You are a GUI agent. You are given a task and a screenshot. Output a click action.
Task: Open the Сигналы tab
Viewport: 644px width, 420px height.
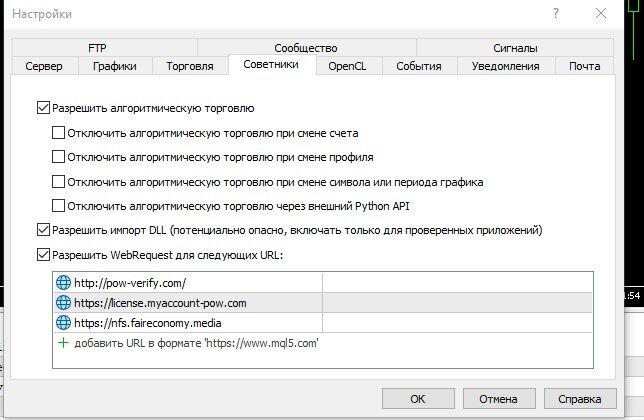coord(515,48)
